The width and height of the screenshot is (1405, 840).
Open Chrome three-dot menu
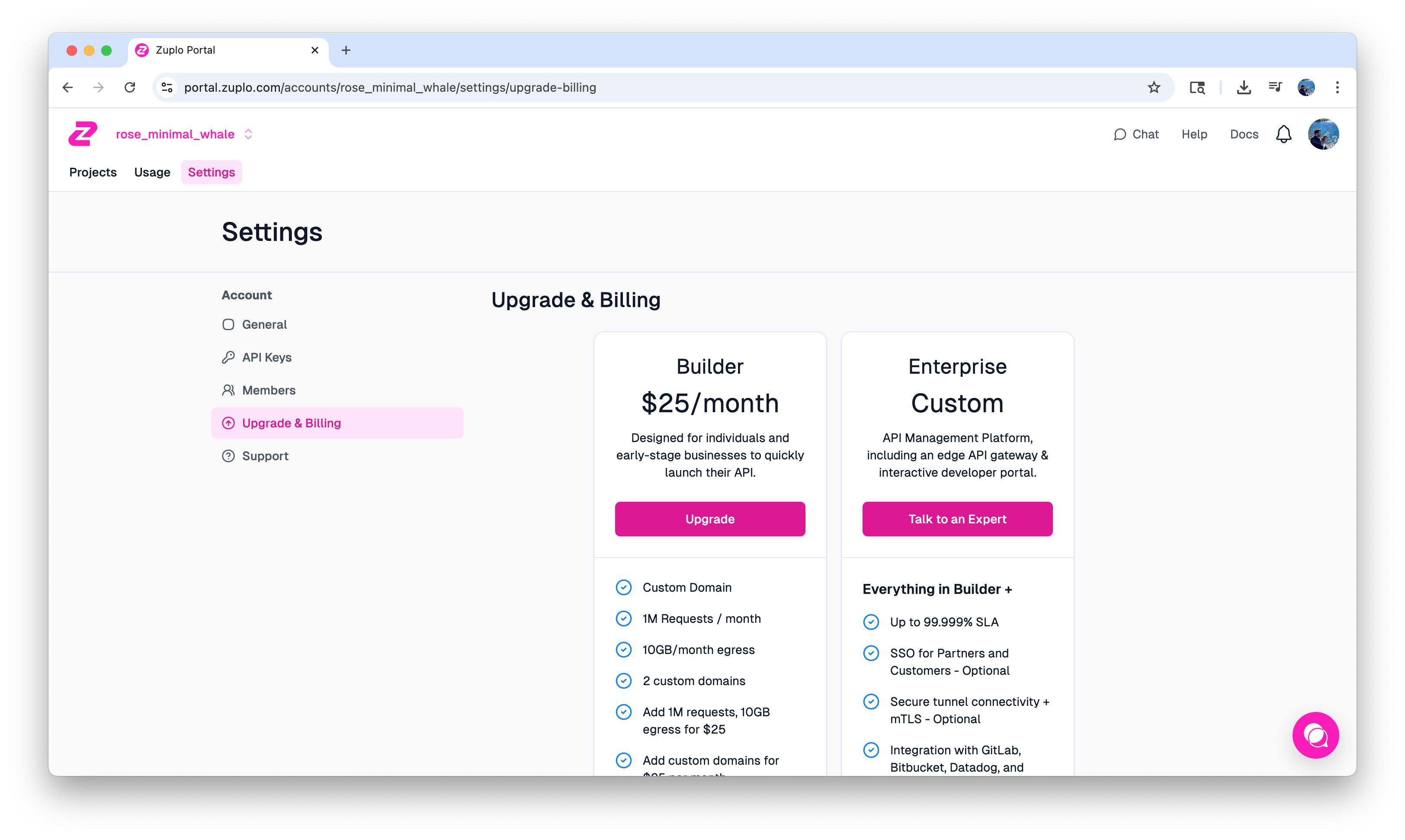pyautogui.click(x=1337, y=87)
